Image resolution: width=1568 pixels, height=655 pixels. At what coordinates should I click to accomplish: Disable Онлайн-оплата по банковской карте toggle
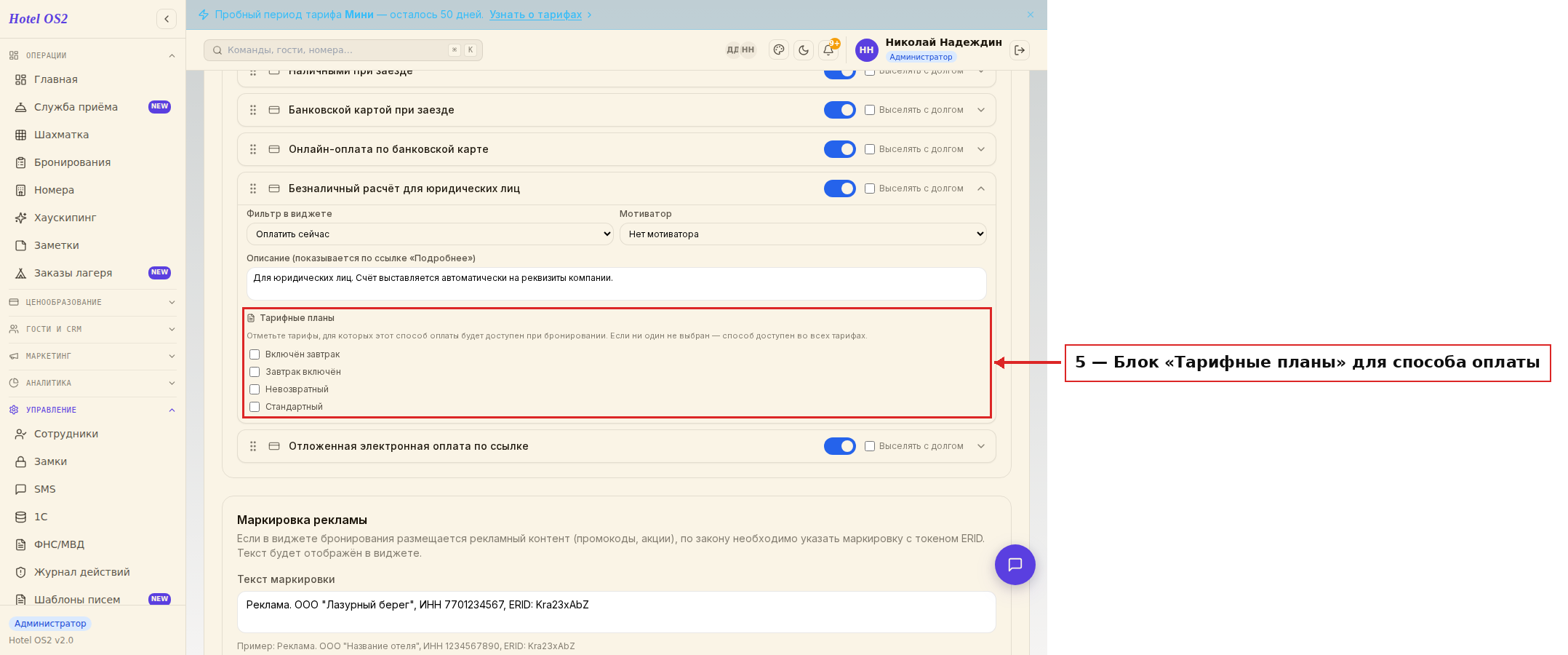[840, 149]
